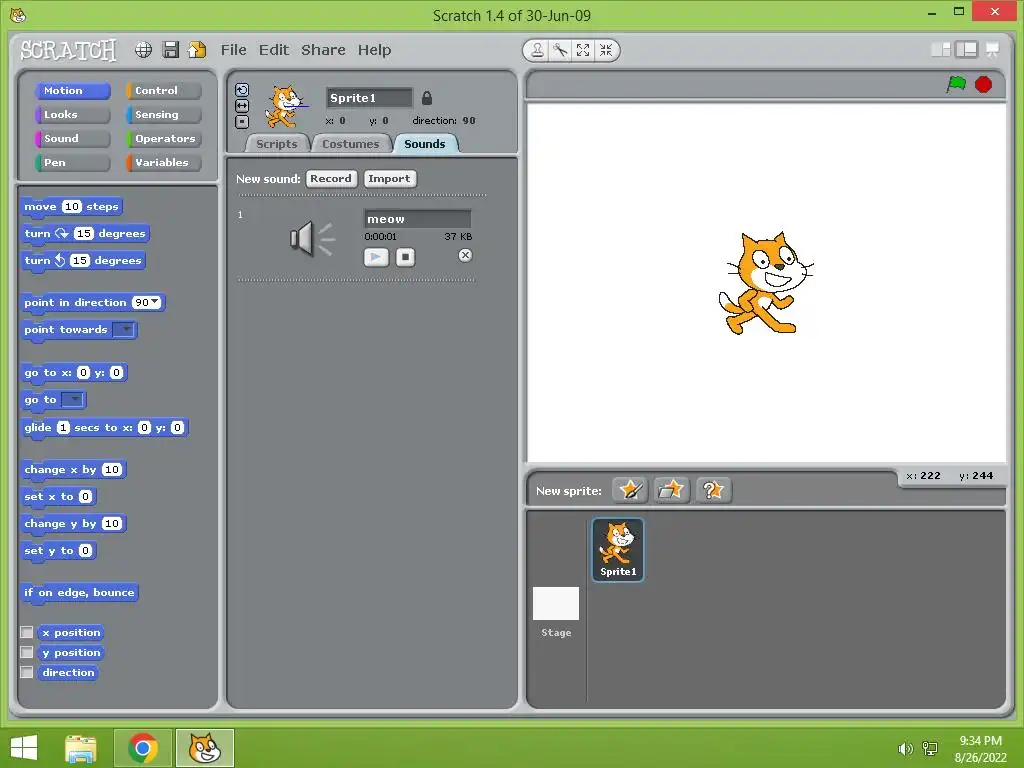Viewport: 1024px width, 768px height.
Task: Enable the y position checkbox
Action: point(27,652)
